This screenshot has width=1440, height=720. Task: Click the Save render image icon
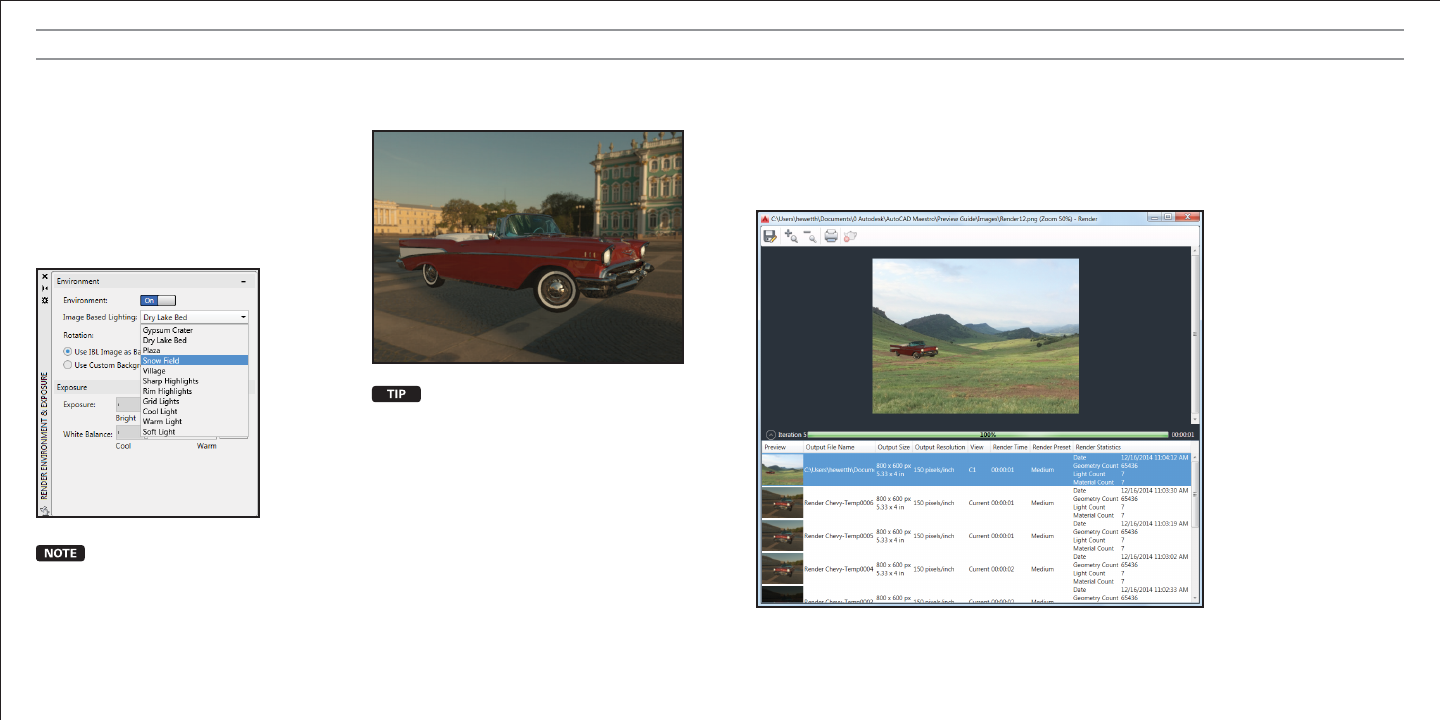770,236
